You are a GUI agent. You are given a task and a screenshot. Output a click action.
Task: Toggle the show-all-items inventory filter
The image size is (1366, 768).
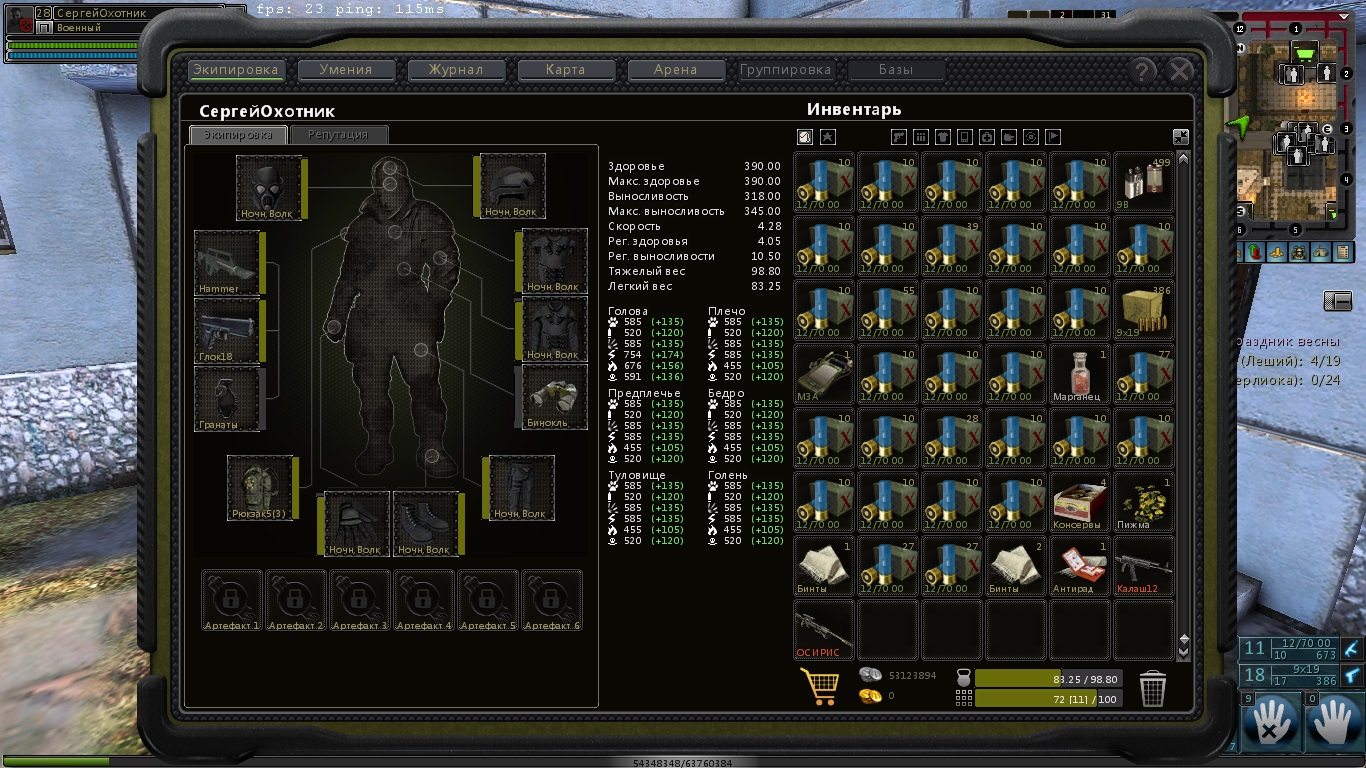(x=805, y=137)
